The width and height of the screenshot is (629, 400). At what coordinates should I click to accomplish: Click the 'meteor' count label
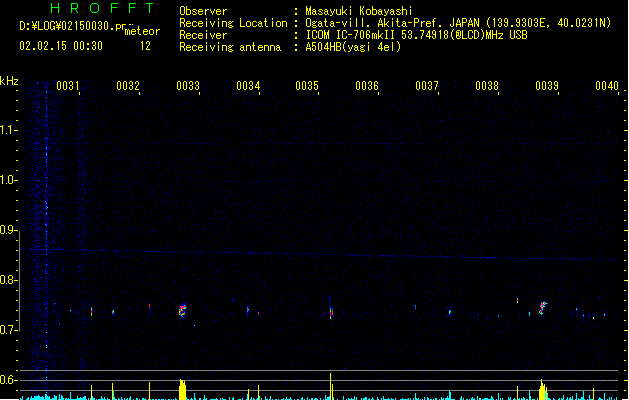(142, 31)
